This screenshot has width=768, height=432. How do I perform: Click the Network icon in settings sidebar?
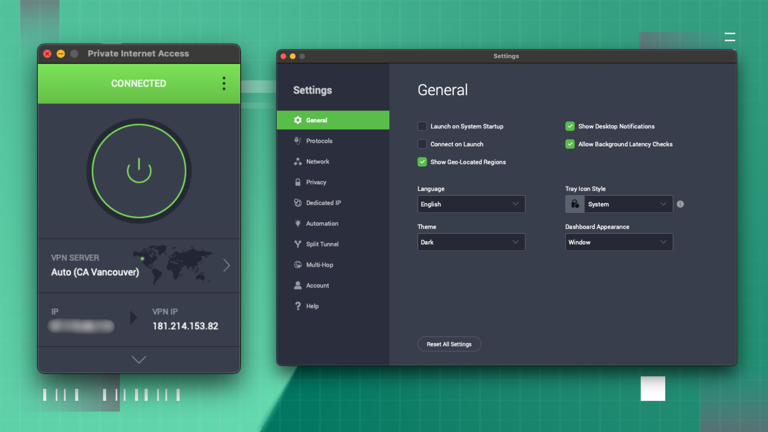[298, 161]
